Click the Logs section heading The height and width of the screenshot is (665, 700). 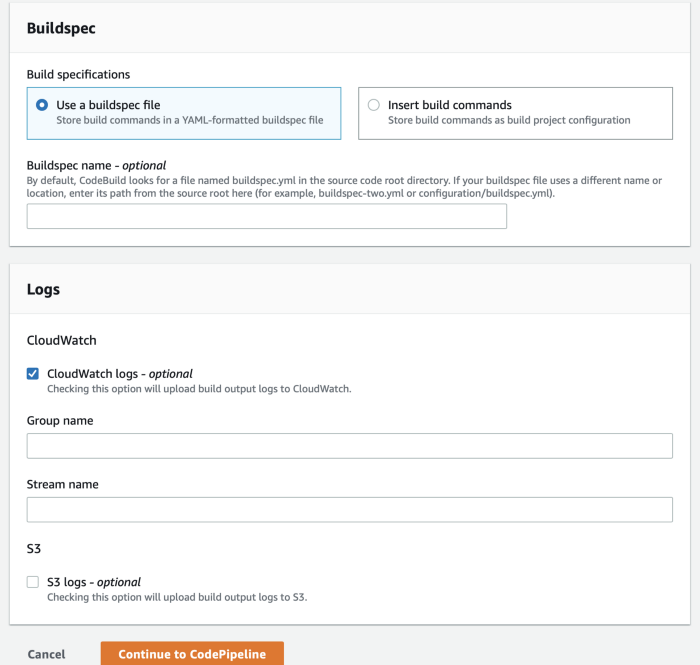(x=43, y=289)
